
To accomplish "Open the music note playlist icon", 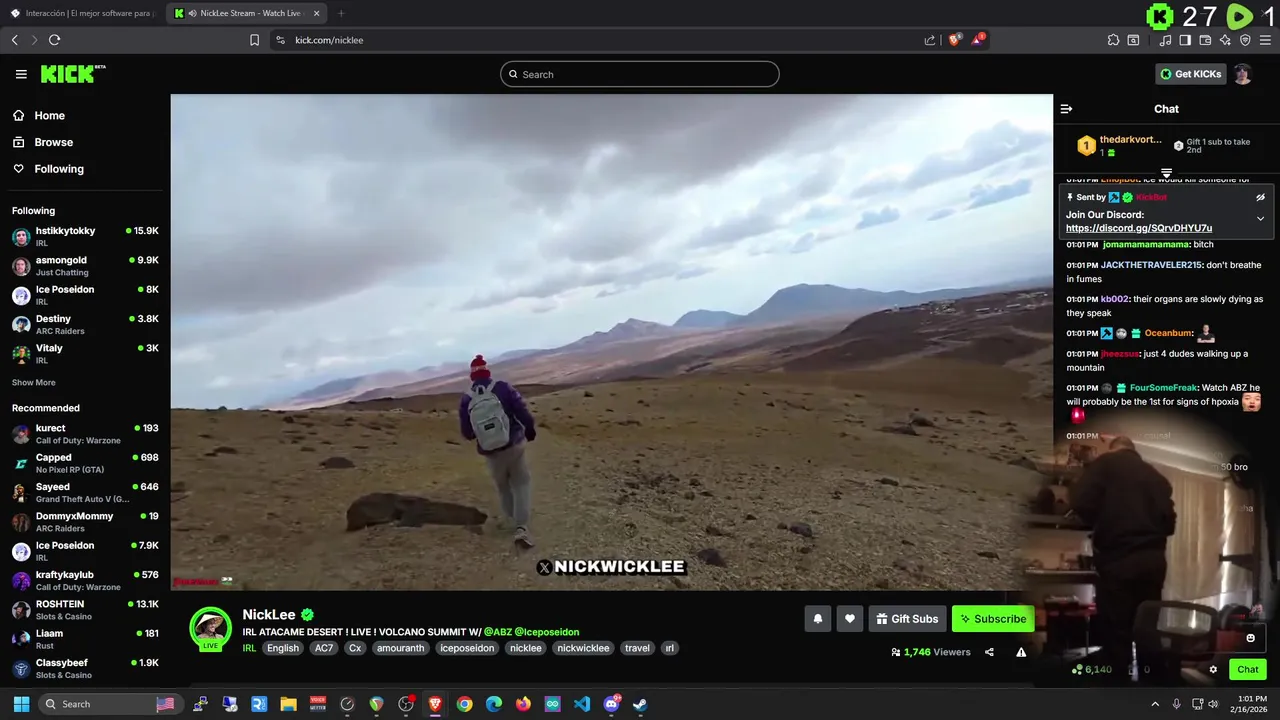I will pyautogui.click(x=1165, y=40).
